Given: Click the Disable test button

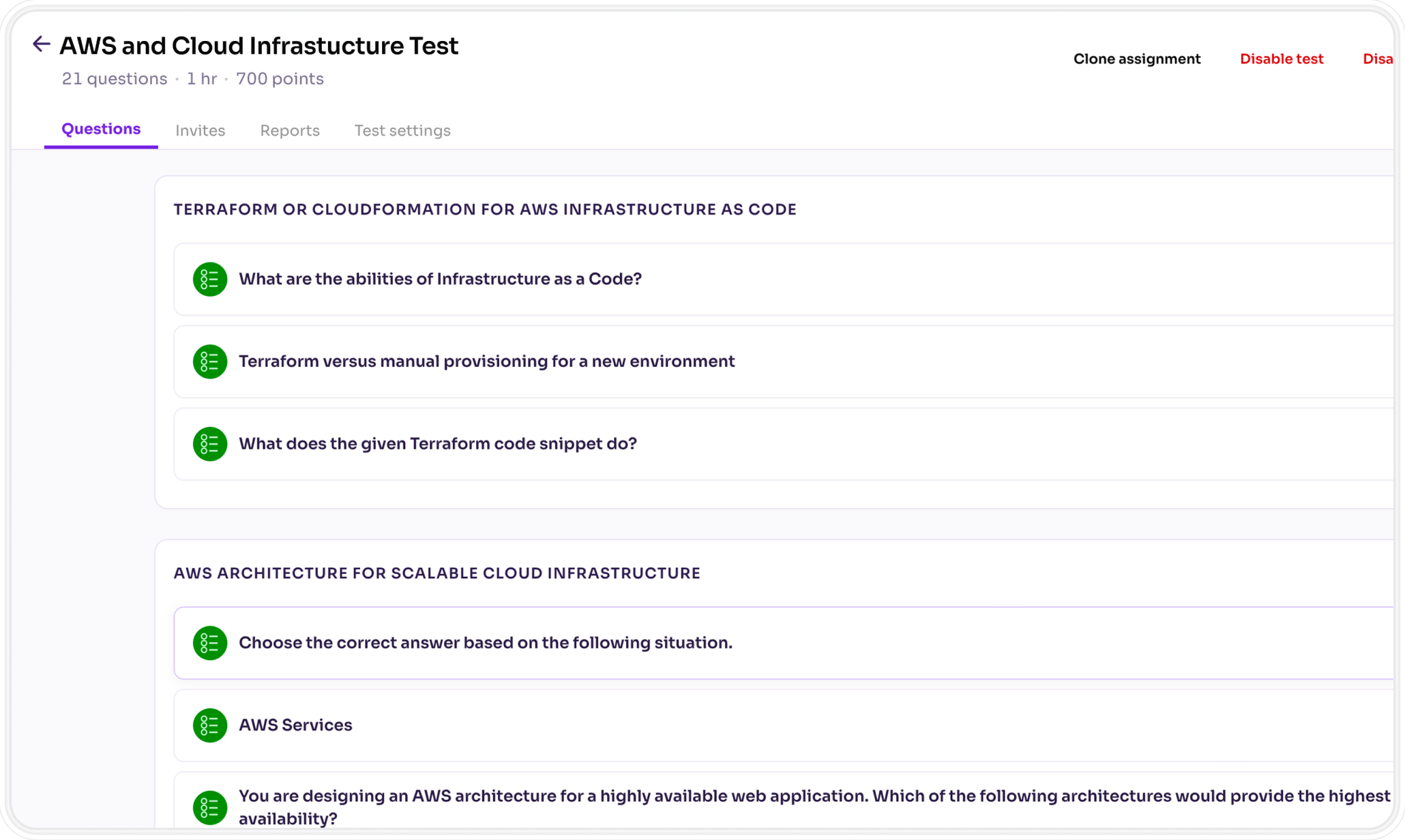Looking at the screenshot, I should click(x=1282, y=59).
